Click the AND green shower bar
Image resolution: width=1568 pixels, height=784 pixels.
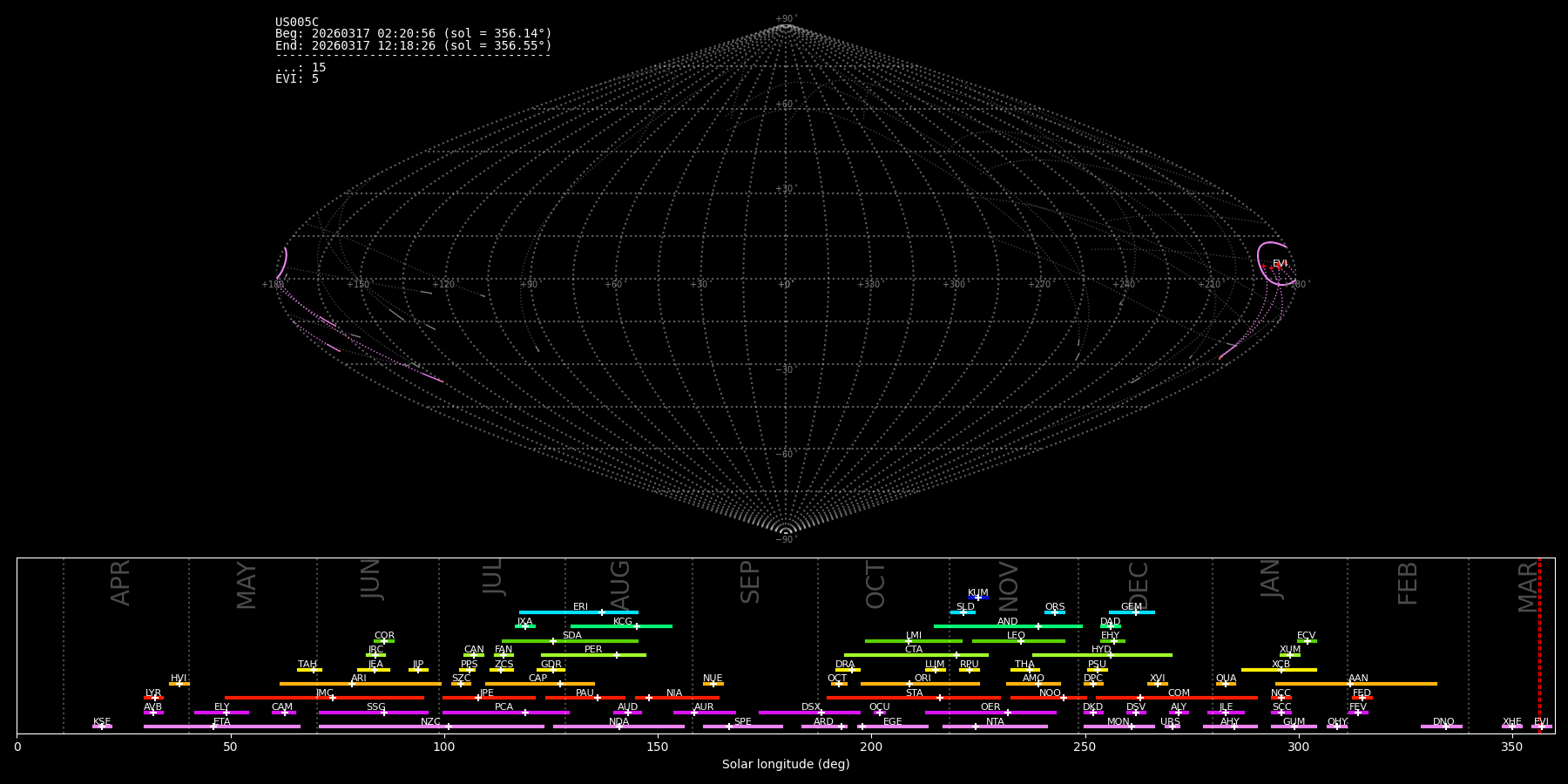click(1008, 626)
